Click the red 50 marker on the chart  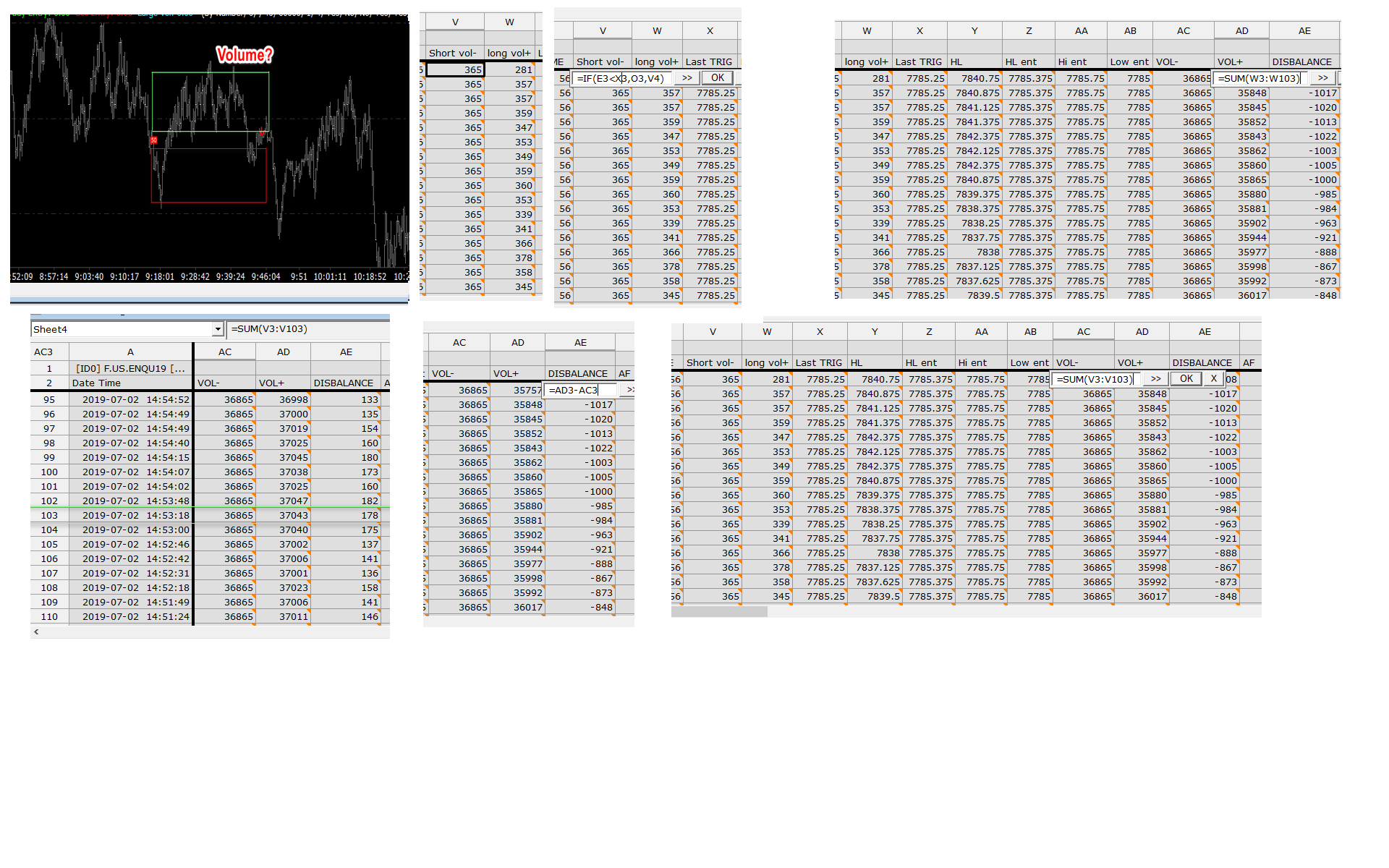pos(153,140)
